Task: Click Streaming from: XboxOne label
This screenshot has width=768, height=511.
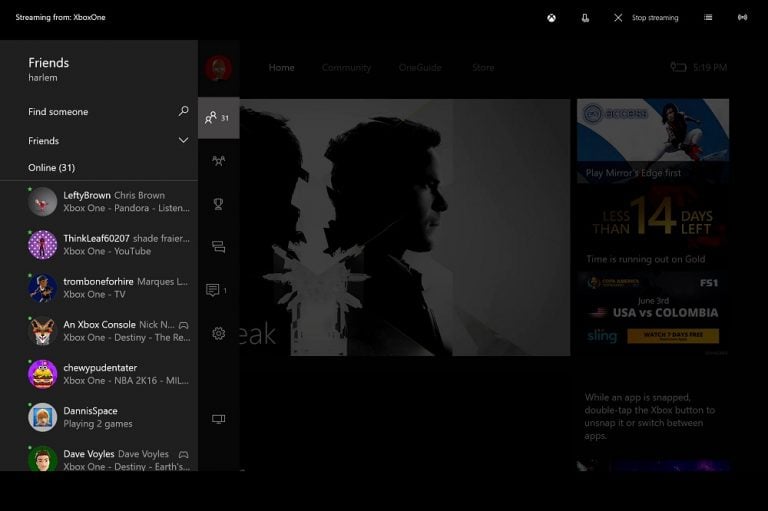Action: 60,17
